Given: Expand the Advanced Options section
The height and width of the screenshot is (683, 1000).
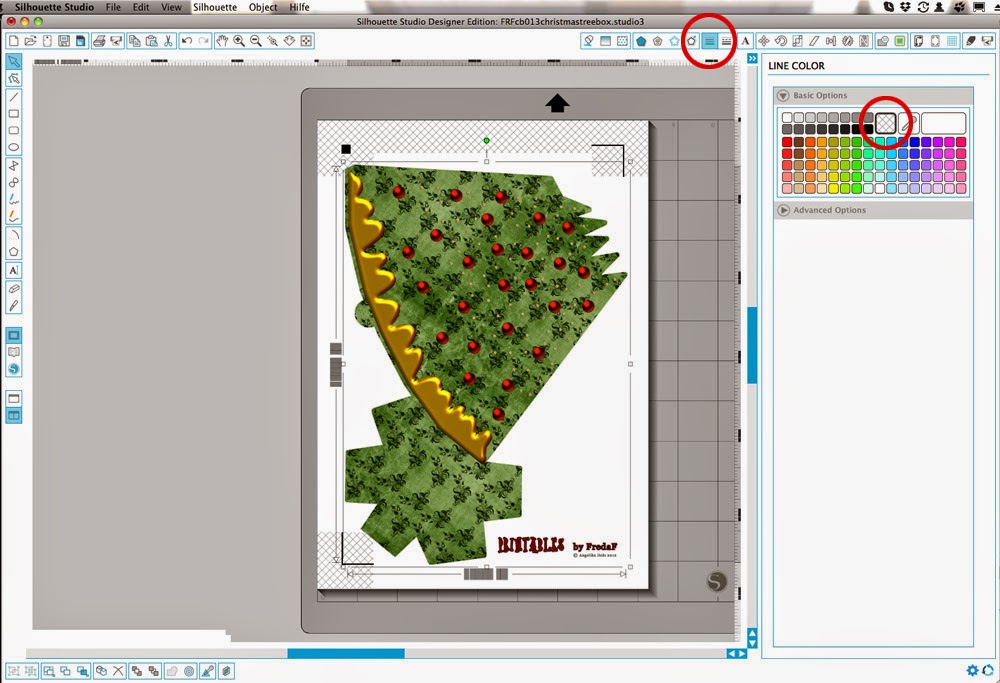Looking at the screenshot, I should click(783, 210).
